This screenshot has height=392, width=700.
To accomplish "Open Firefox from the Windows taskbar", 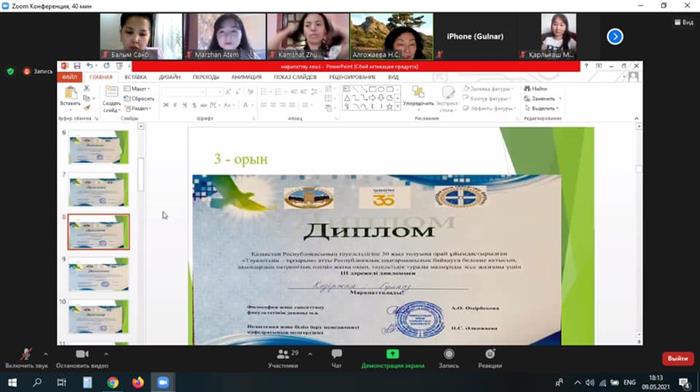I will pos(138,383).
